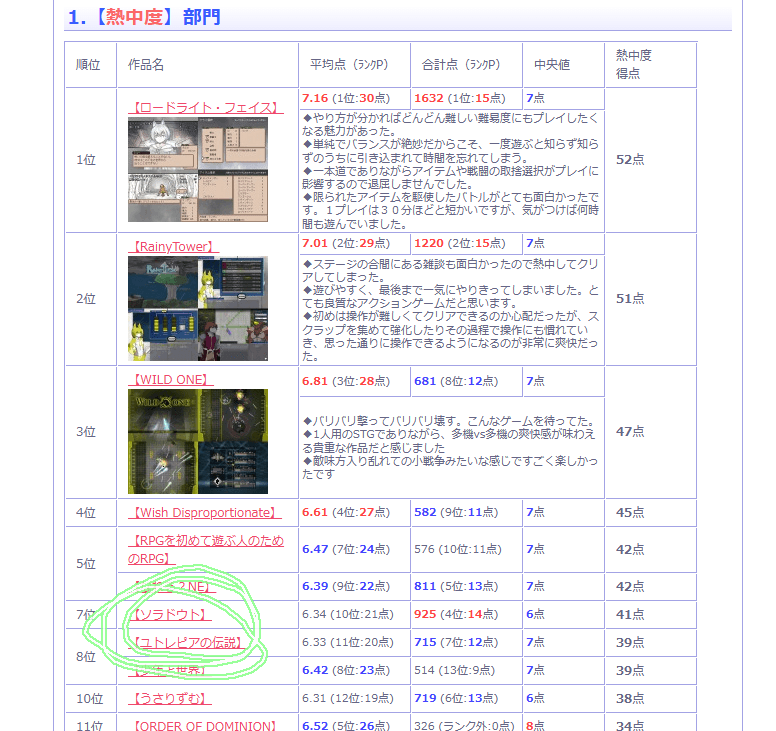The height and width of the screenshot is (731, 776).
Task: Click the 熱中度得点 column header
Action: point(634,64)
